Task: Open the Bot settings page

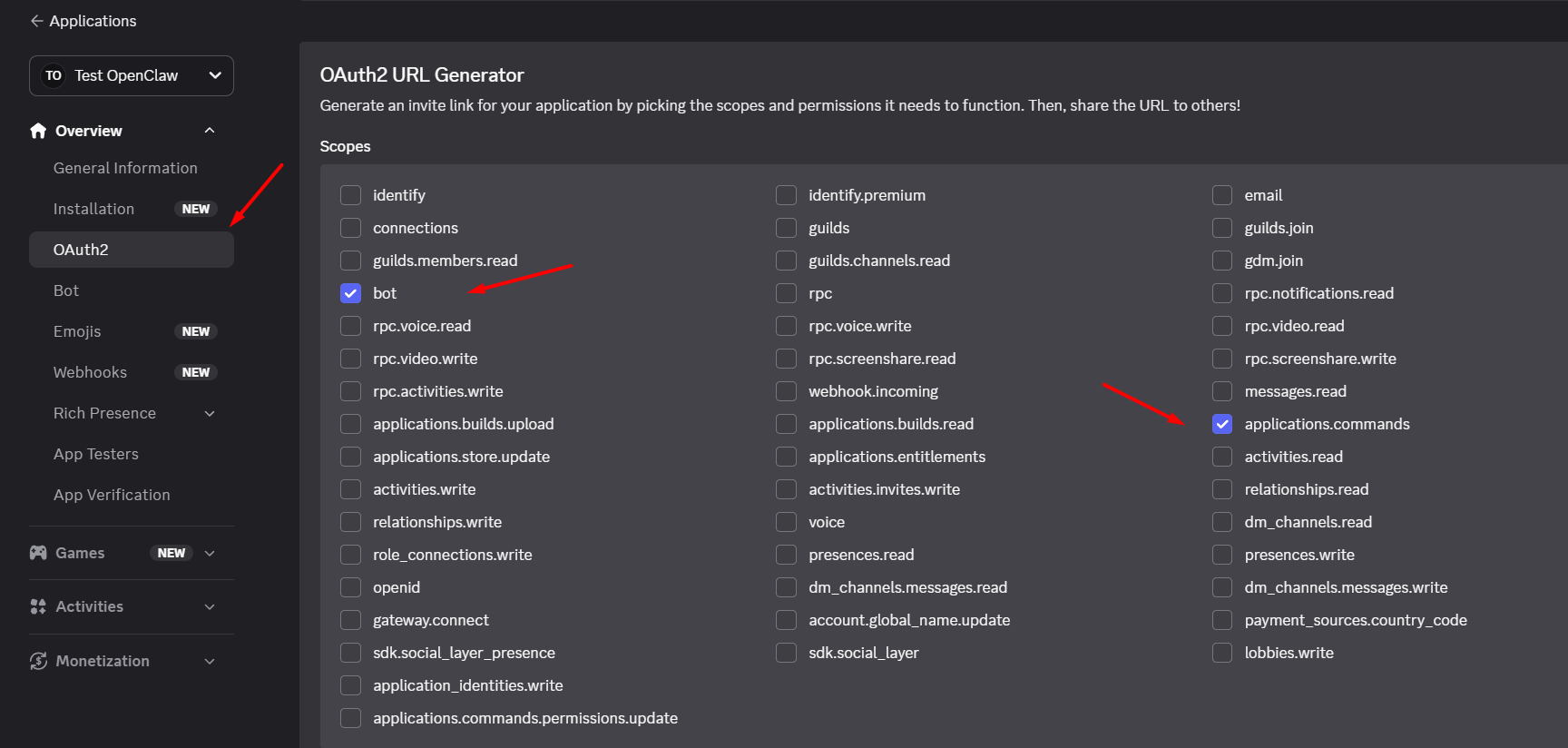Action: [66, 290]
